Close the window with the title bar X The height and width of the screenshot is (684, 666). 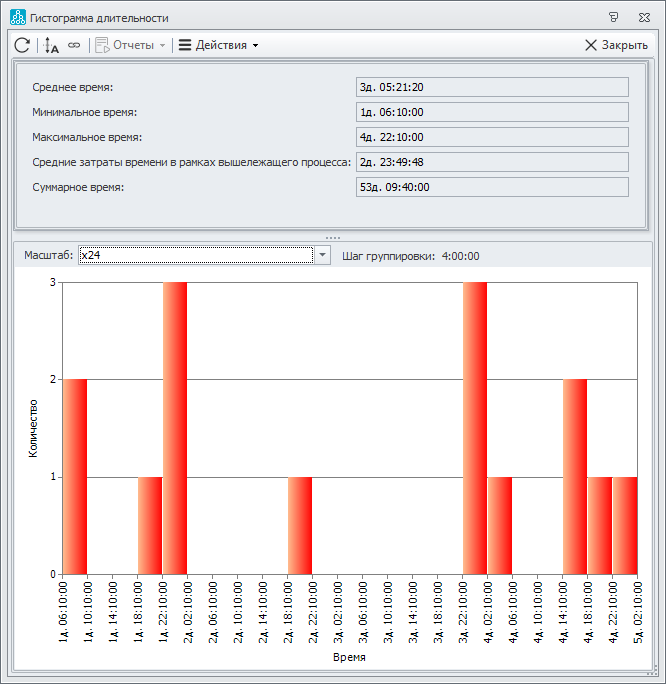pyautogui.click(x=645, y=17)
